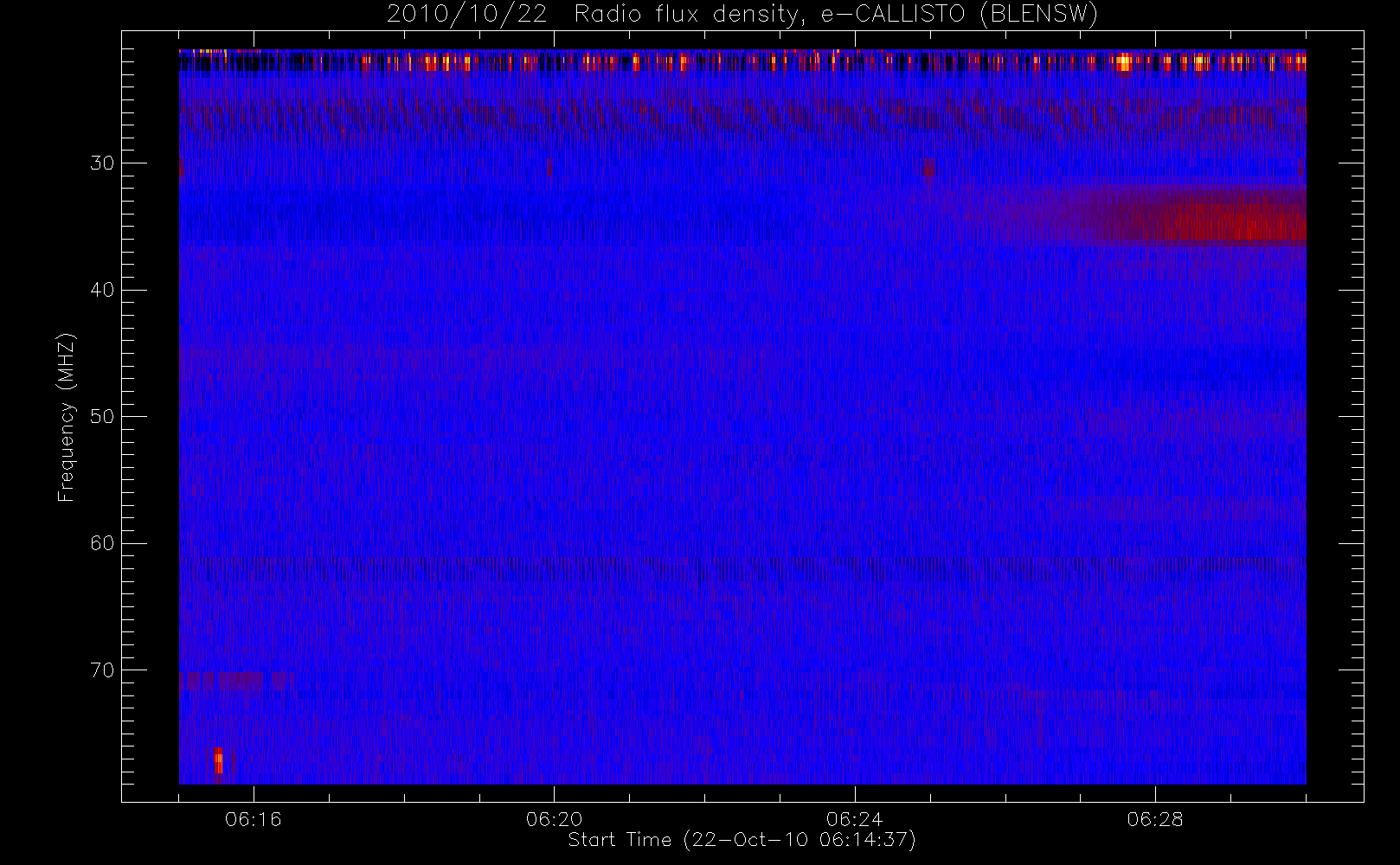Viewport: 1400px width, 865px height.
Task: Click the 06:20 time tick label
Action: coord(554,819)
